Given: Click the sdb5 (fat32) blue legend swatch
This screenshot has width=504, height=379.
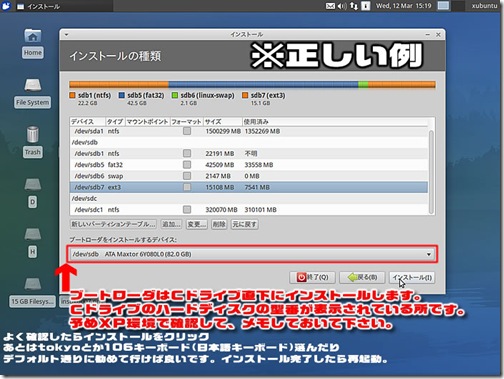Looking at the screenshot, I should click(122, 95).
